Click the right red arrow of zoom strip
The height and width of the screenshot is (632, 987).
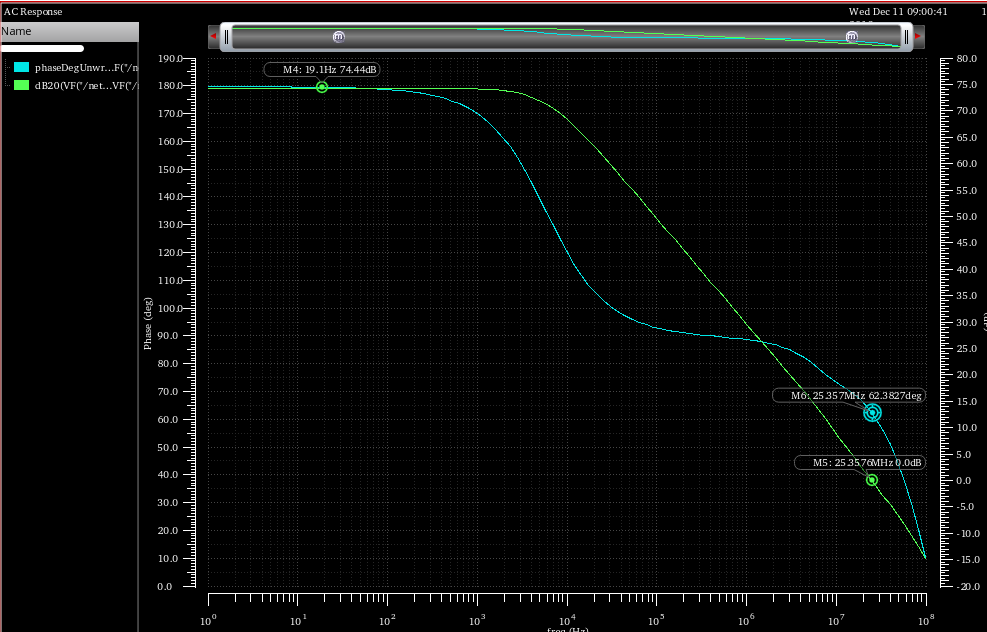tap(918, 37)
